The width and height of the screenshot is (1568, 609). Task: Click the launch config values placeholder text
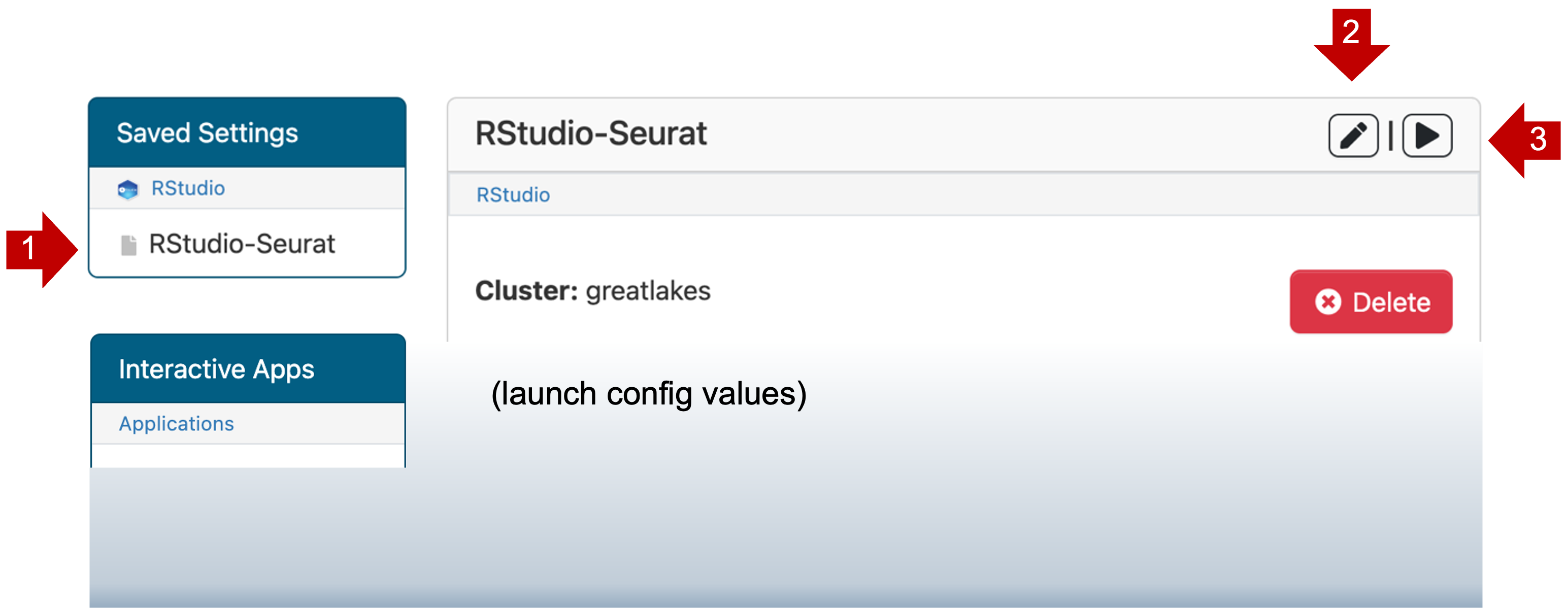648,394
